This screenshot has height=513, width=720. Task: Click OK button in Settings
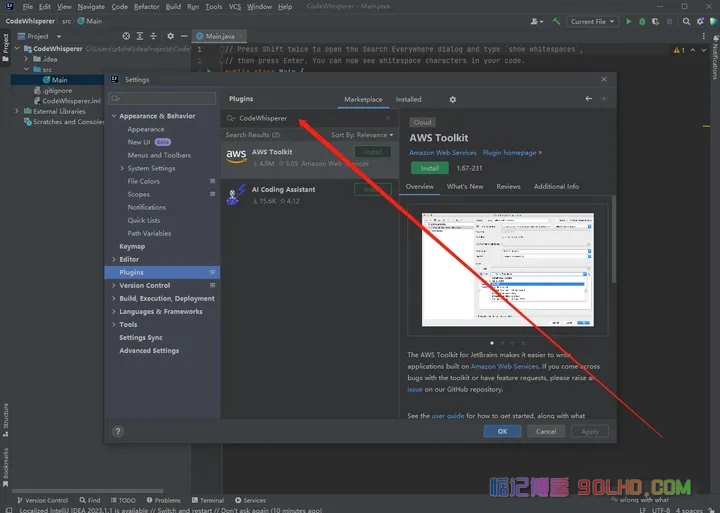(502, 431)
